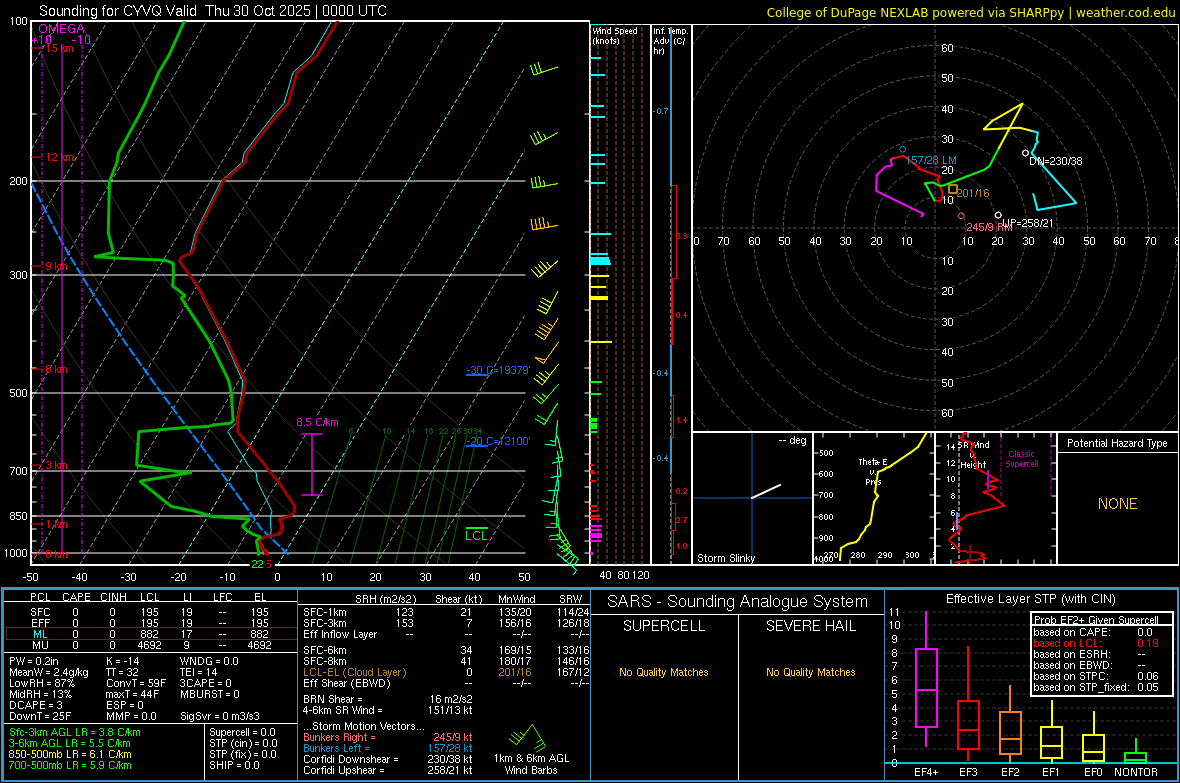
Task: Click the MU parcel row label
Action: tap(40, 645)
